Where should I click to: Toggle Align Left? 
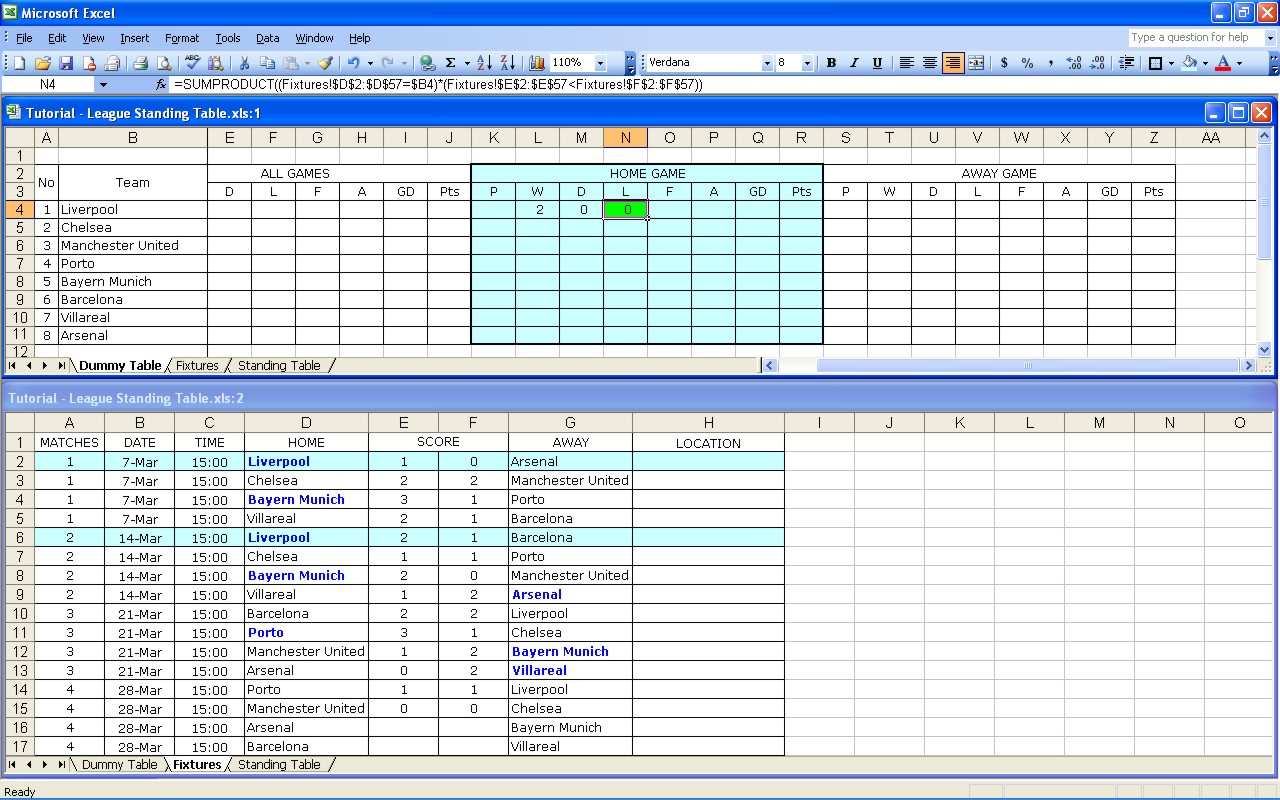[907, 63]
